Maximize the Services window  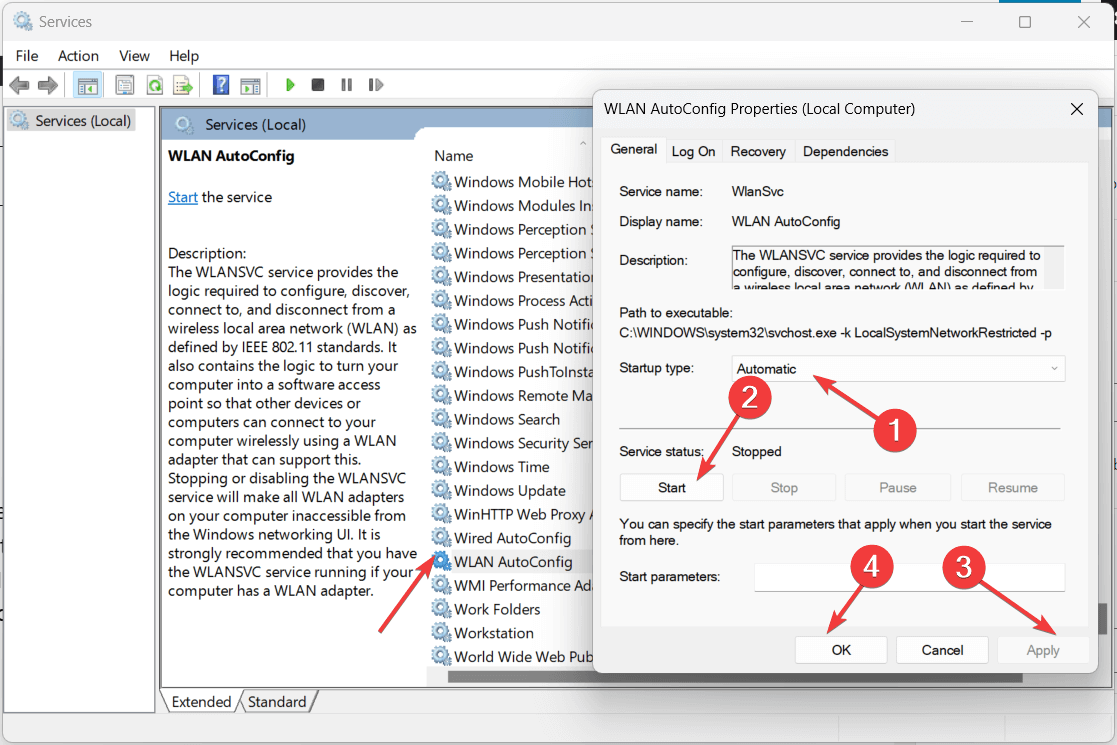(1024, 22)
